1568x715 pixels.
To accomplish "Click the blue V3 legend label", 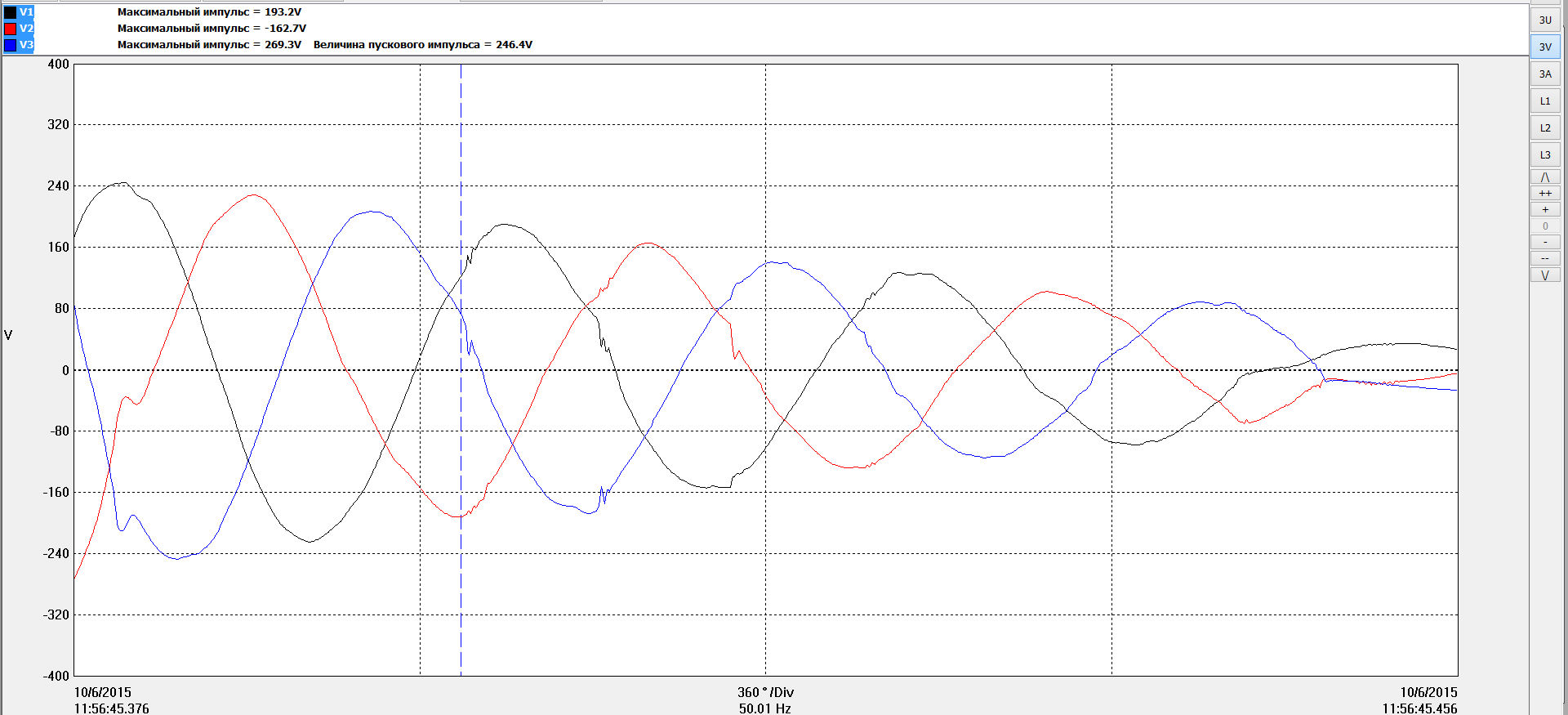I will [x=26, y=45].
